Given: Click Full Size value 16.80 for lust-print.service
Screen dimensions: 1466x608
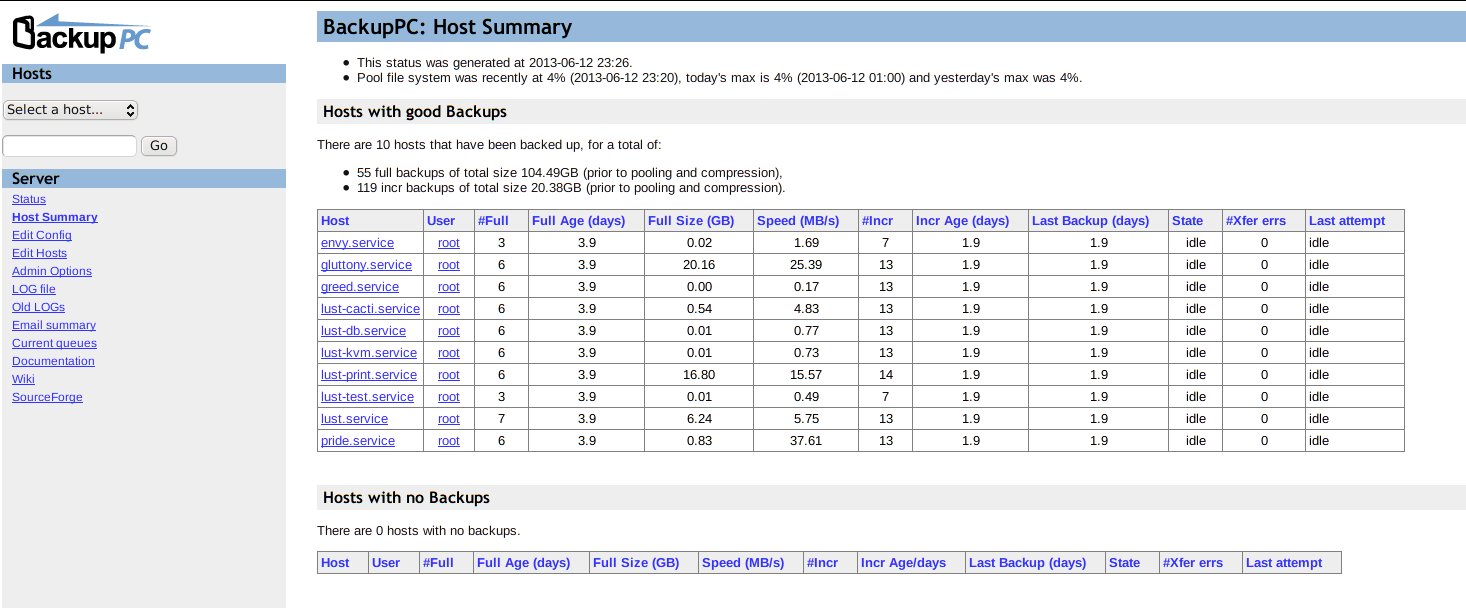Looking at the screenshot, I should point(699,375).
